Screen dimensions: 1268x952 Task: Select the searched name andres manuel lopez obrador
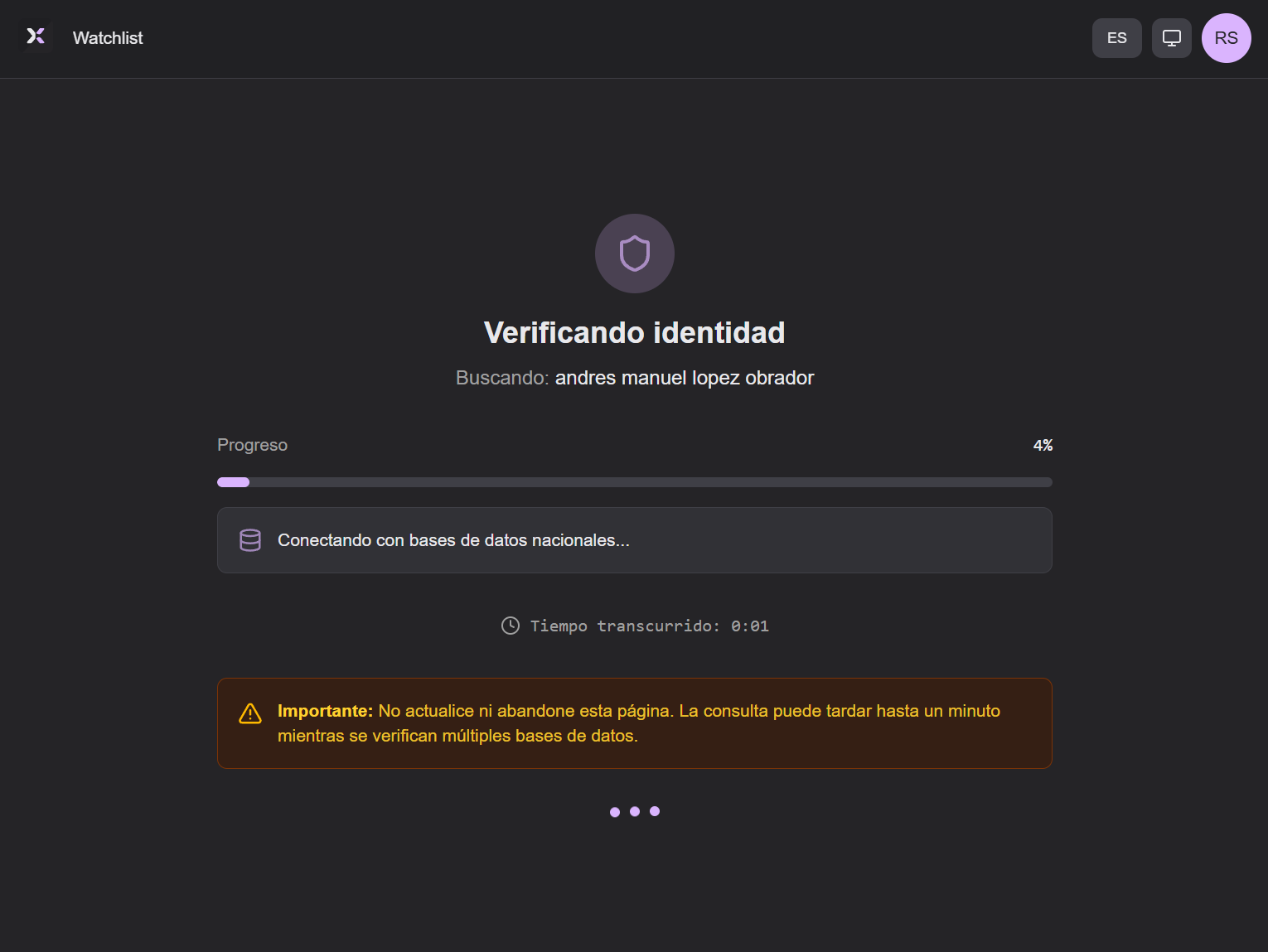[684, 378]
